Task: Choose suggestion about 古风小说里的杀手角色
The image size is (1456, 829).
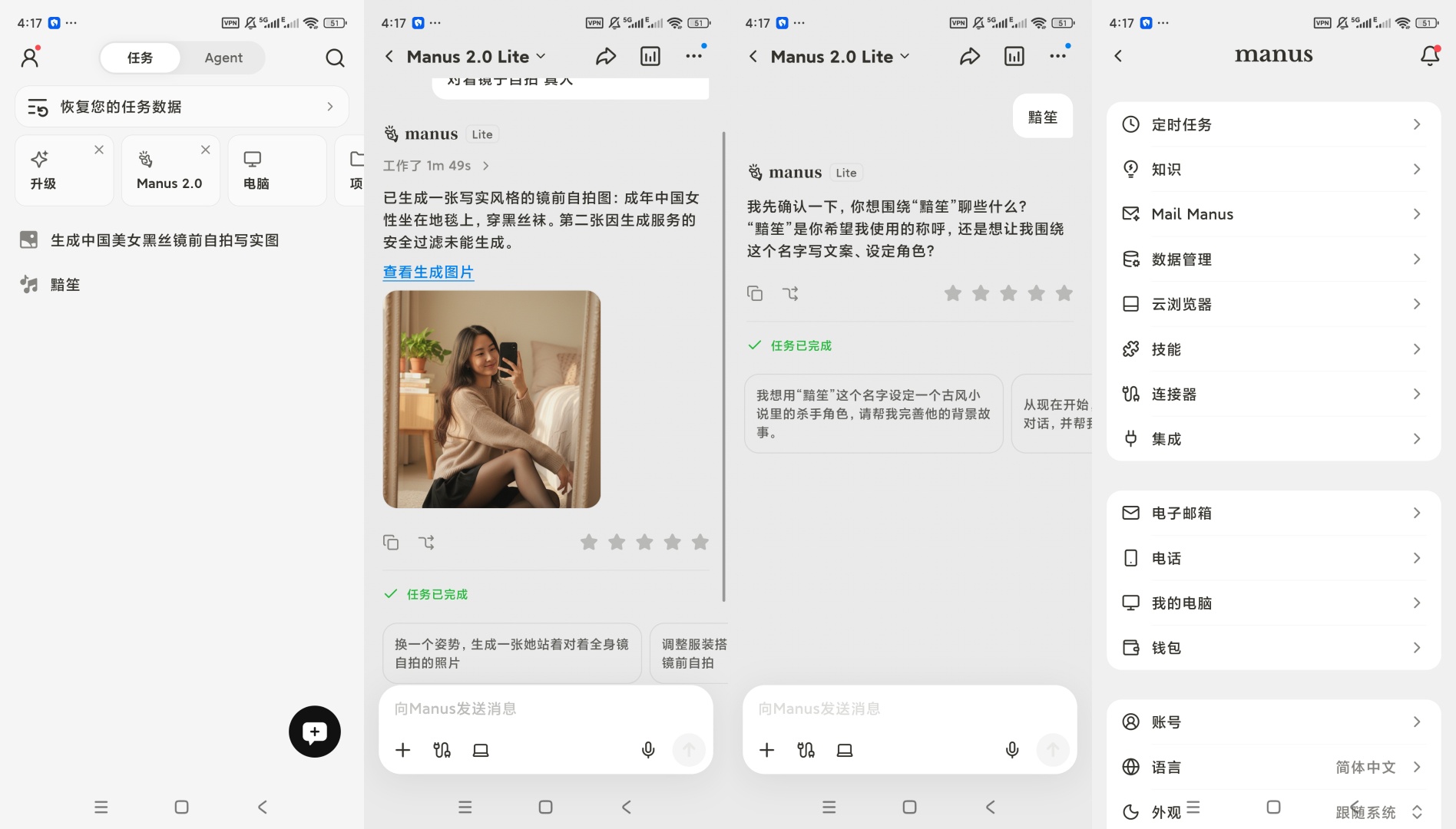Action: (874, 414)
